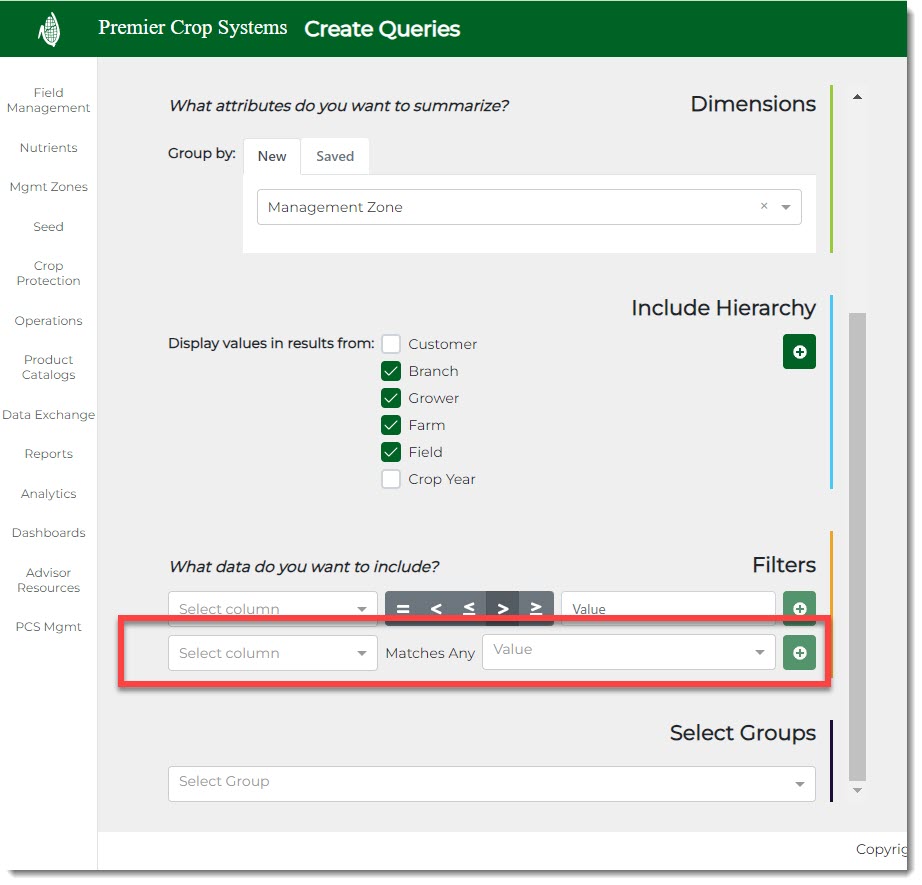Viewport: 922px width, 885px height.
Task: Go to Data Exchange in sidebar
Action: [48, 415]
